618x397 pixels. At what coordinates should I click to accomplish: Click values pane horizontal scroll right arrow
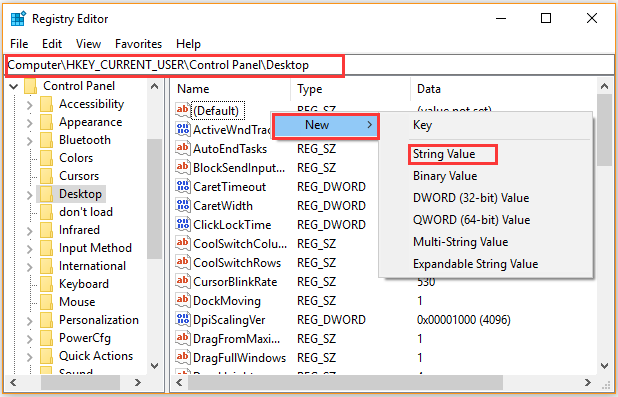(588, 382)
